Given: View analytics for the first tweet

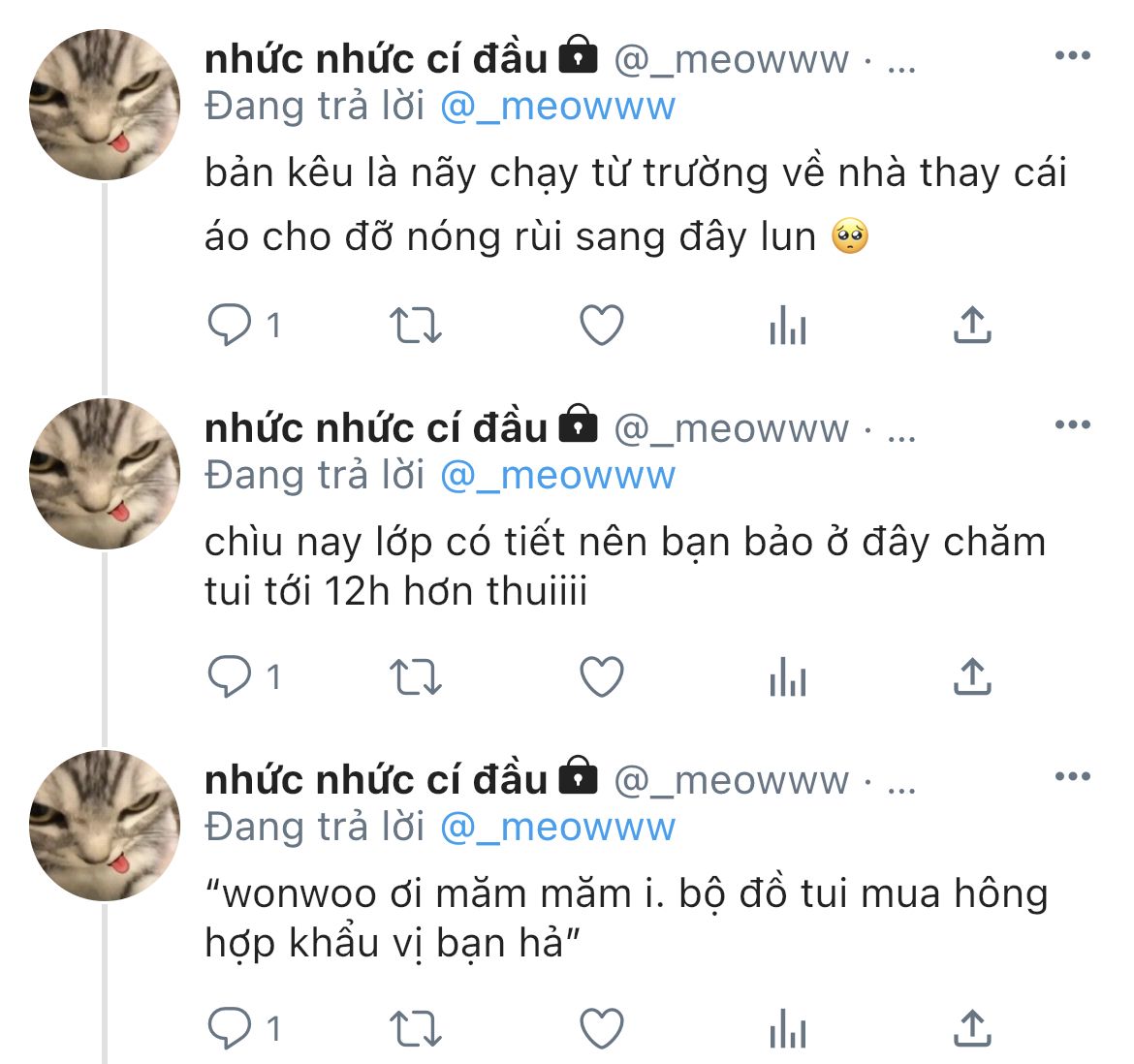Looking at the screenshot, I should point(788,325).
